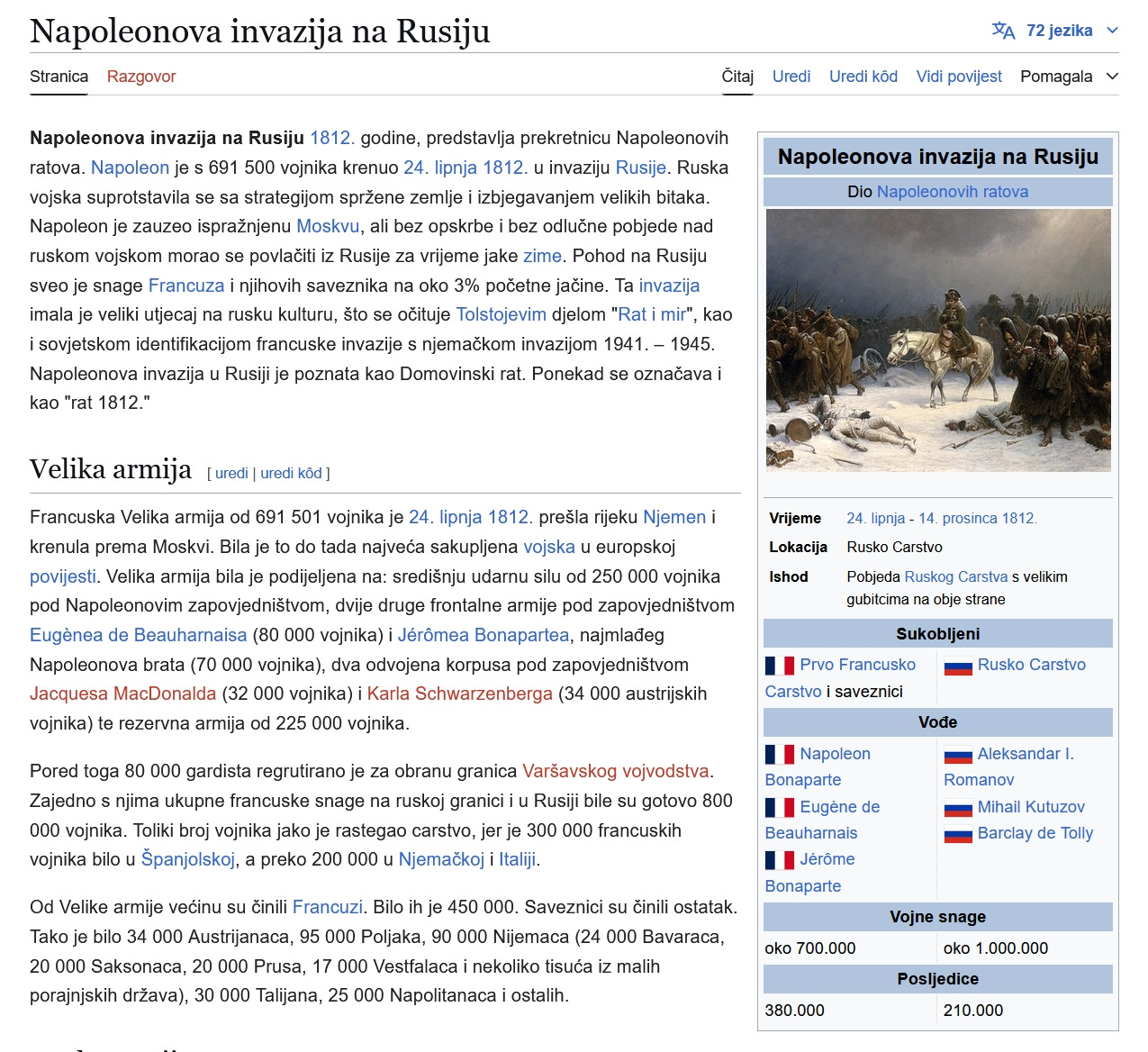Edit Velika armija source via uredi kôd

tap(291, 473)
